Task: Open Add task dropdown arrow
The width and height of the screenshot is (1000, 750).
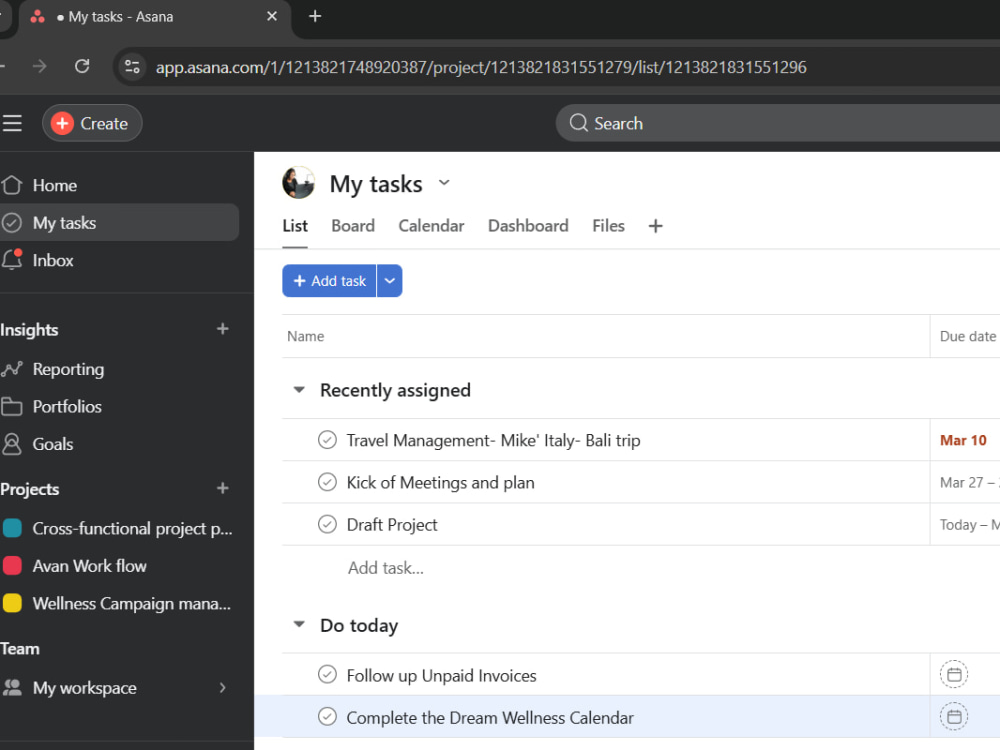Action: point(390,281)
